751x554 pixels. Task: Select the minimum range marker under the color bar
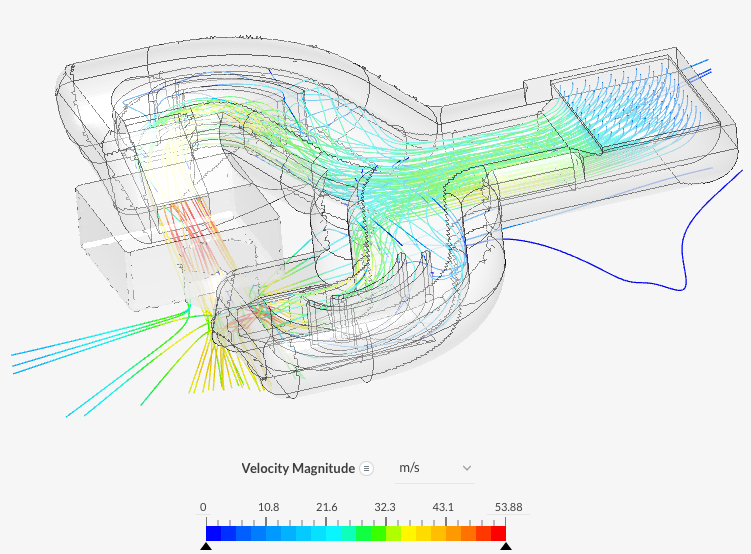[x=206, y=546]
